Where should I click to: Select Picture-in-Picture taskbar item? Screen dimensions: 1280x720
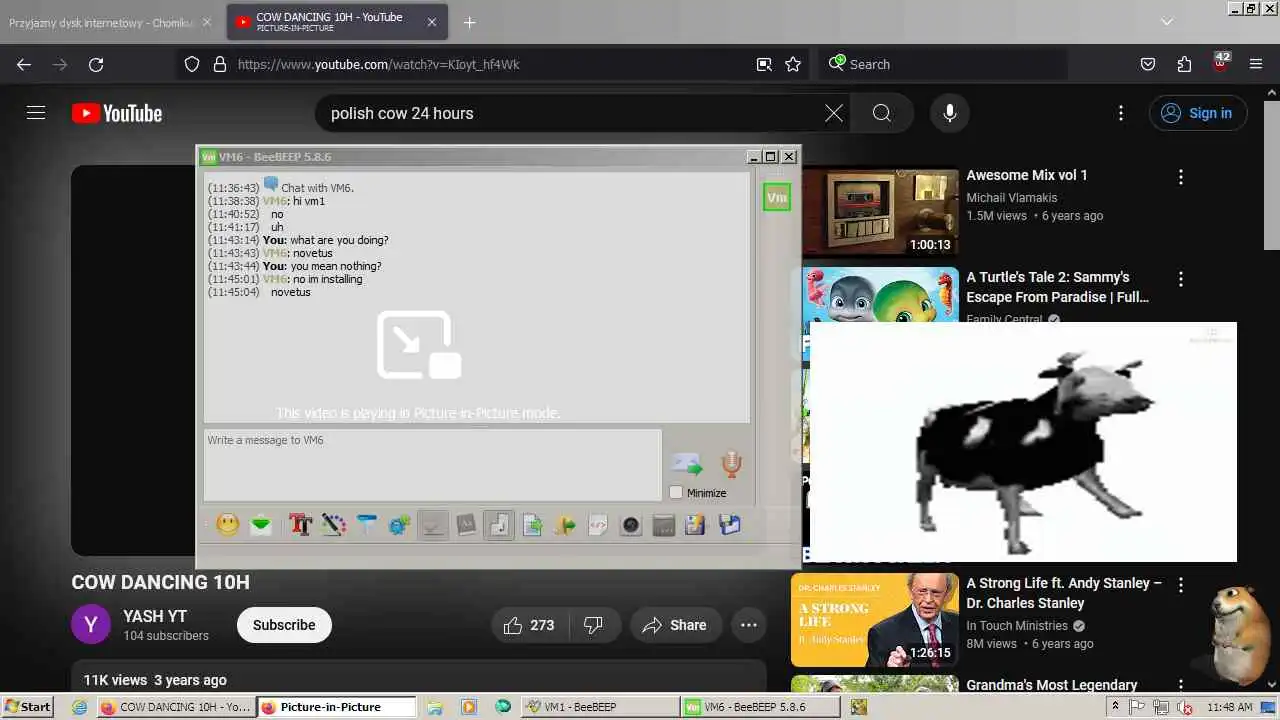coord(337,707)
